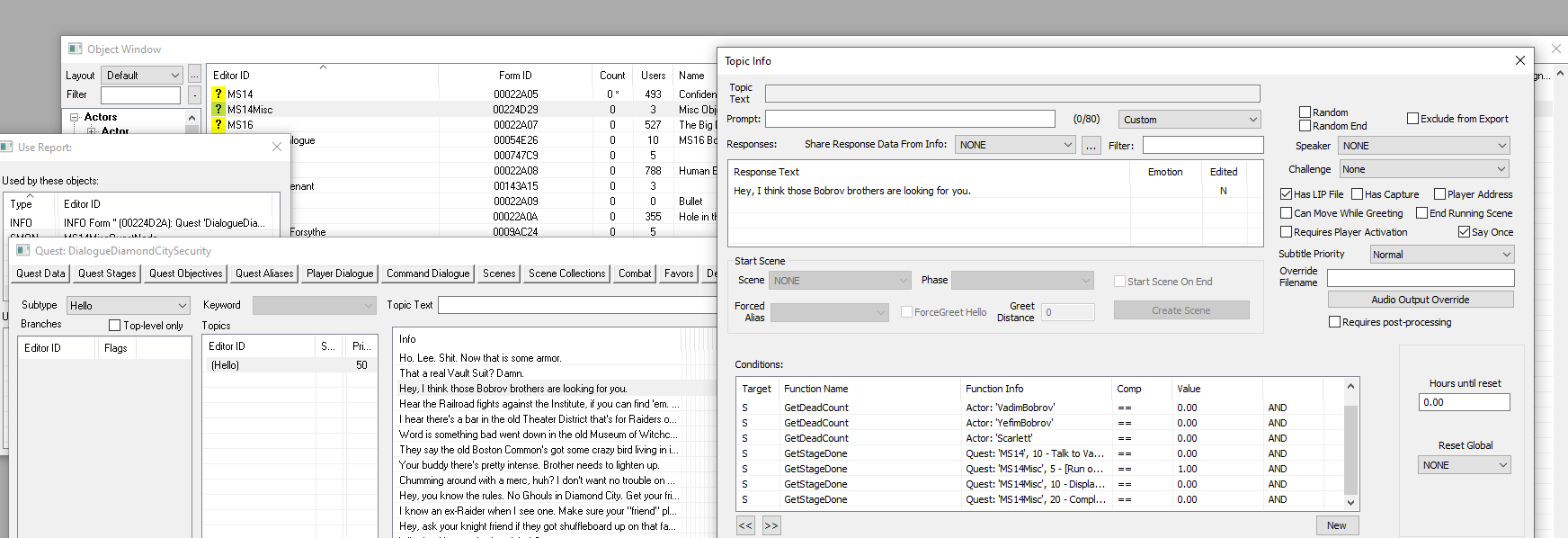Open the Layout Default dropdown
1568x538 pixels.
point(141,76)
